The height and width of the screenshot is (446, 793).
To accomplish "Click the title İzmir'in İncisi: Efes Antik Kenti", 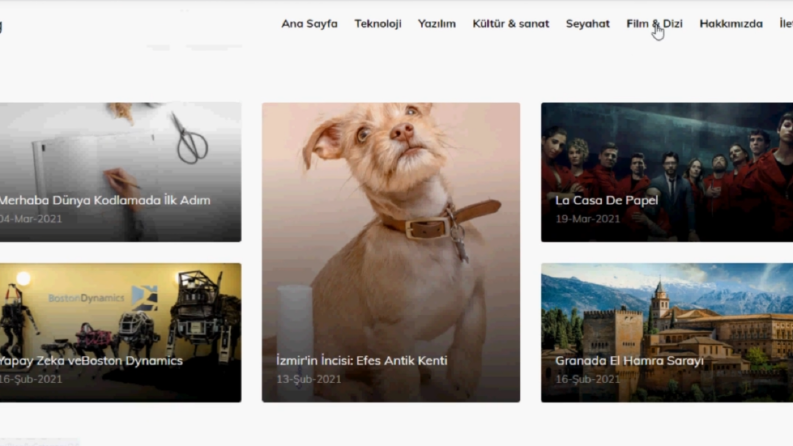I will [362, 361].
